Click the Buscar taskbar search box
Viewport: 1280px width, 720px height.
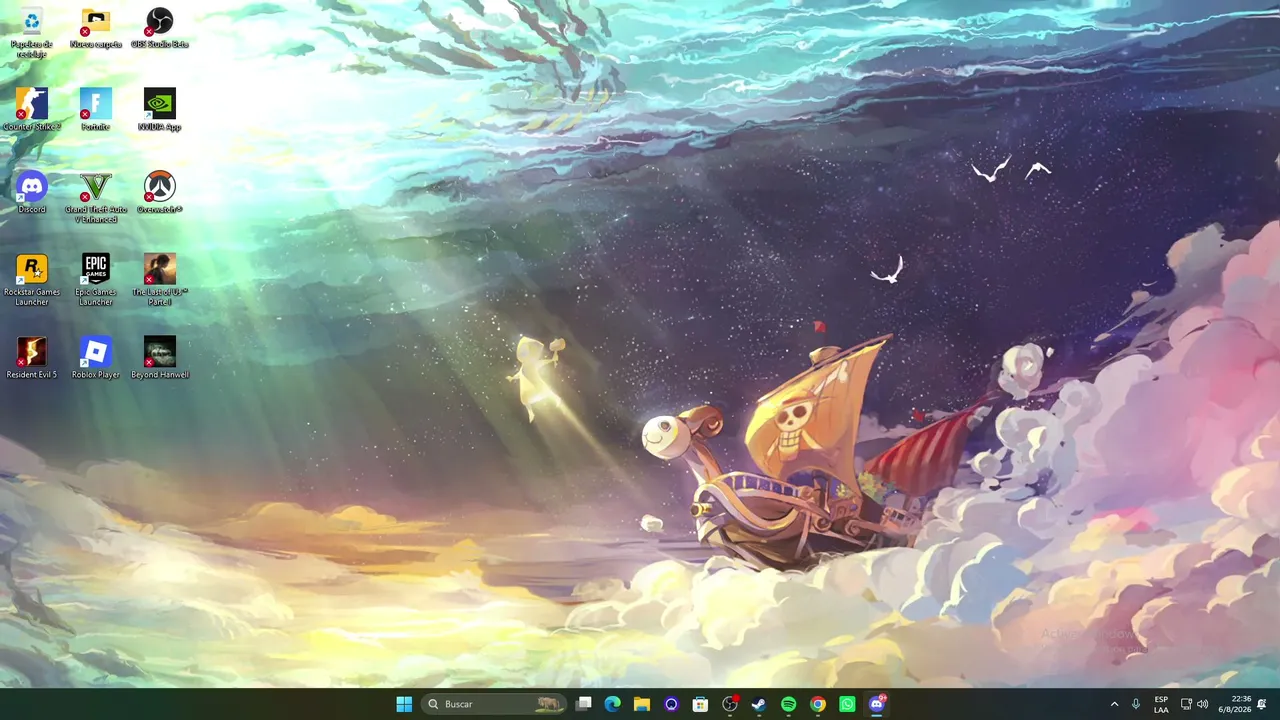point(494,704)
